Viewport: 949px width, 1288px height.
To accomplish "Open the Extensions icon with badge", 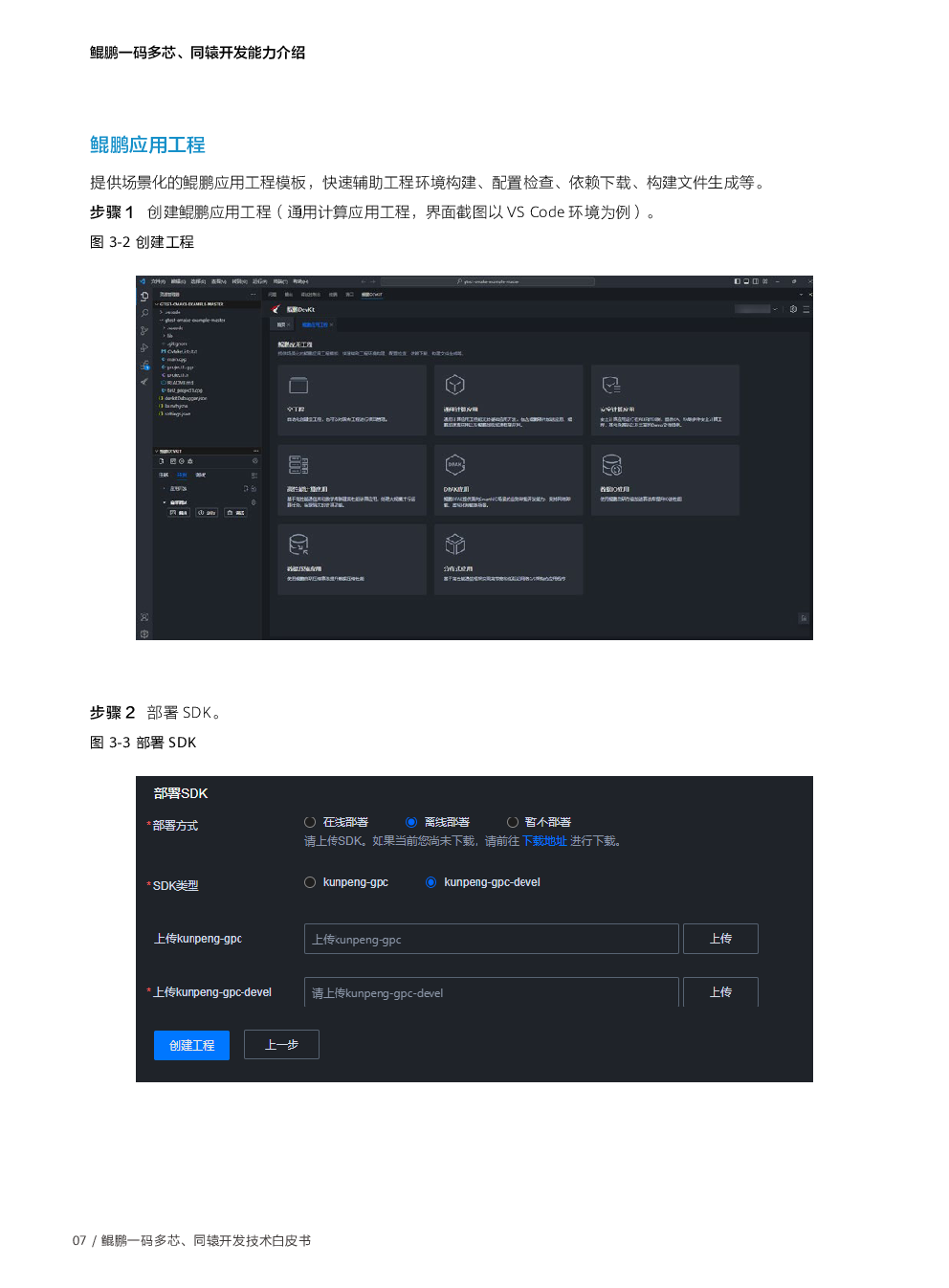I will point(144,365).
